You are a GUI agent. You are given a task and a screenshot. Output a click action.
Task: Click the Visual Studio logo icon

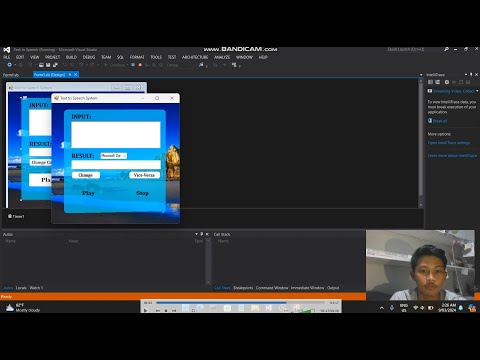(x=7, y=50)
